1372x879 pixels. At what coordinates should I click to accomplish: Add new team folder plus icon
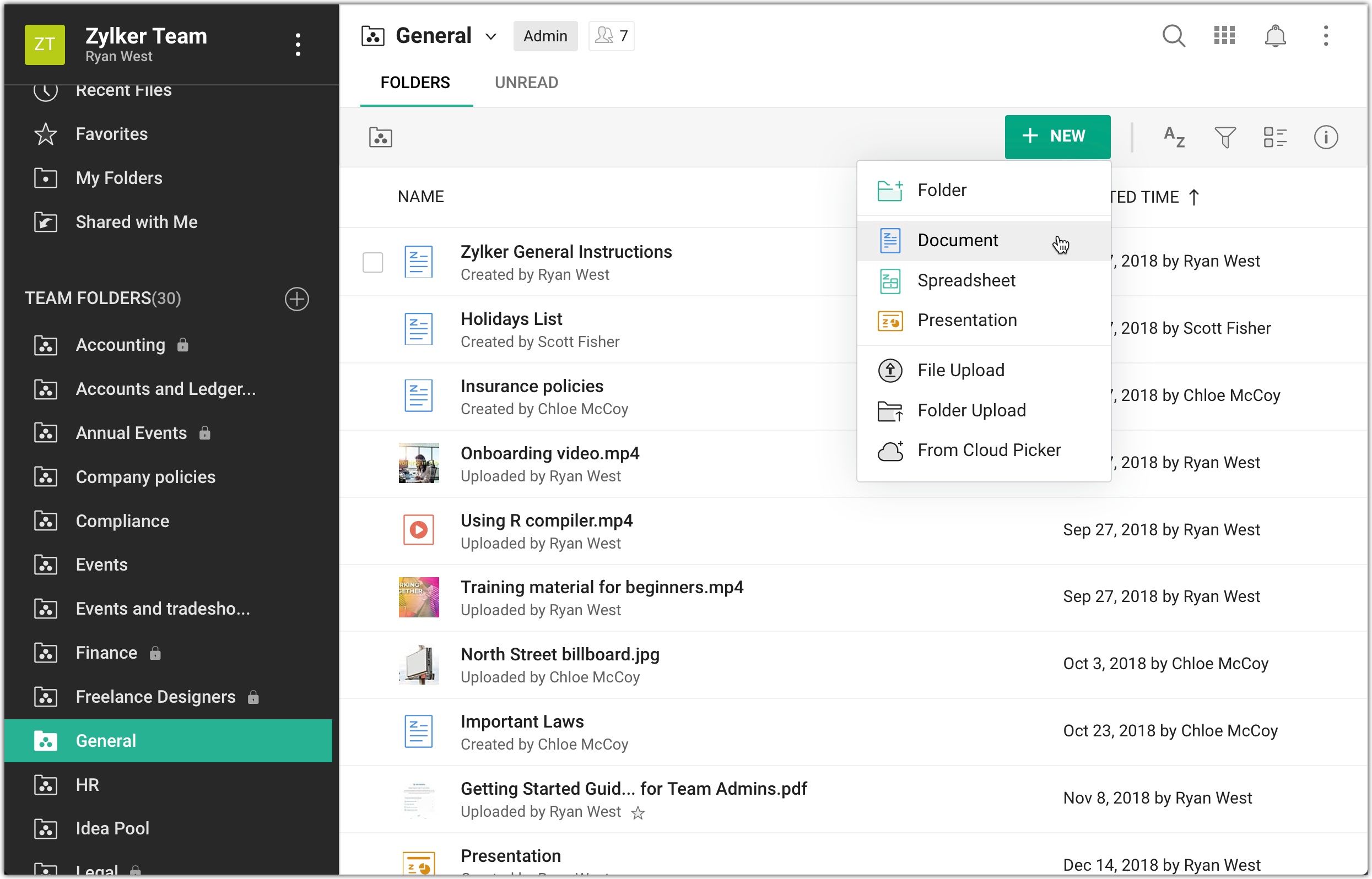click(296, 299)
